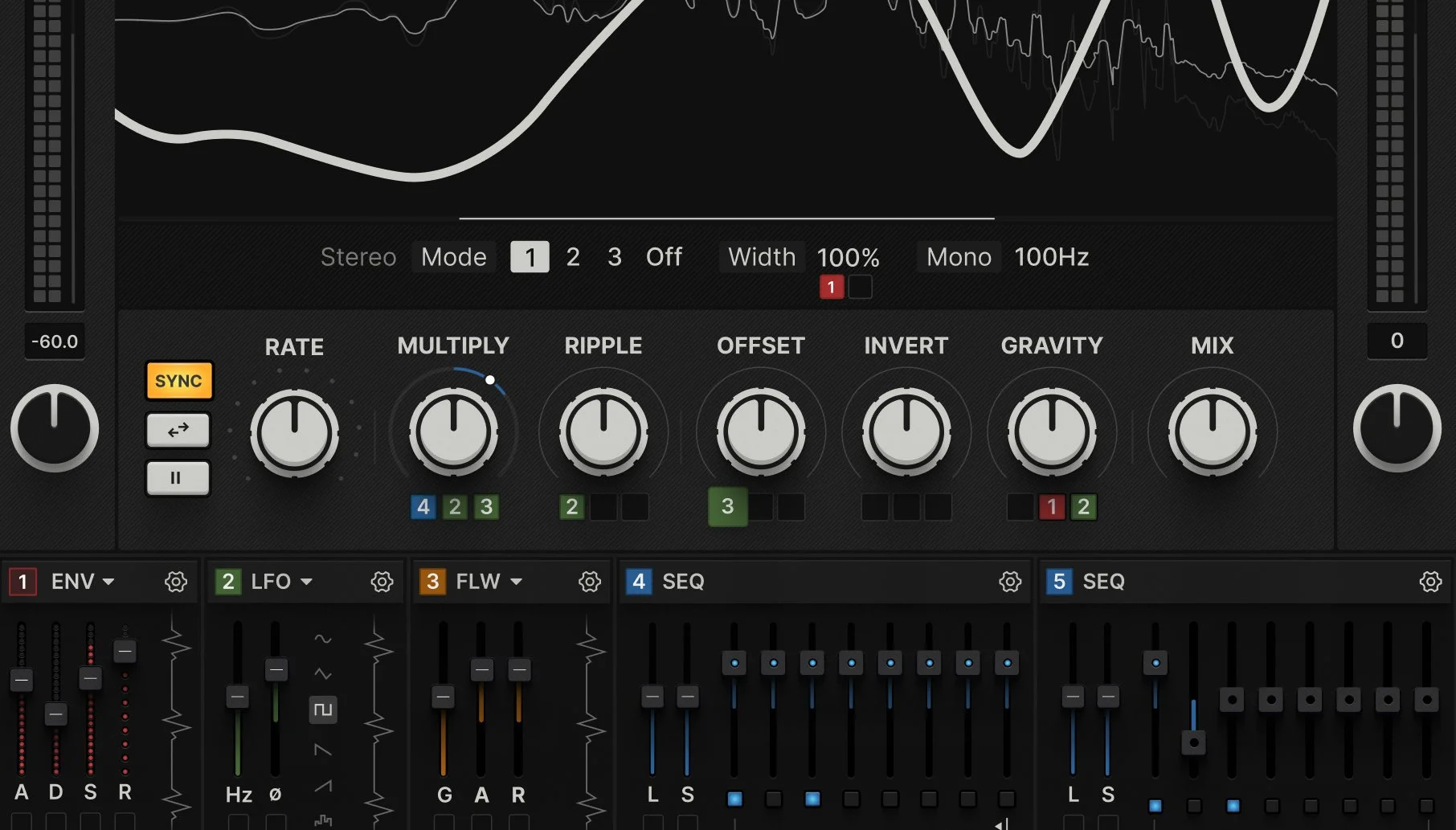Click red modulation slot 1 under Width
1456x830 pixels.
[x=832, y=287]
